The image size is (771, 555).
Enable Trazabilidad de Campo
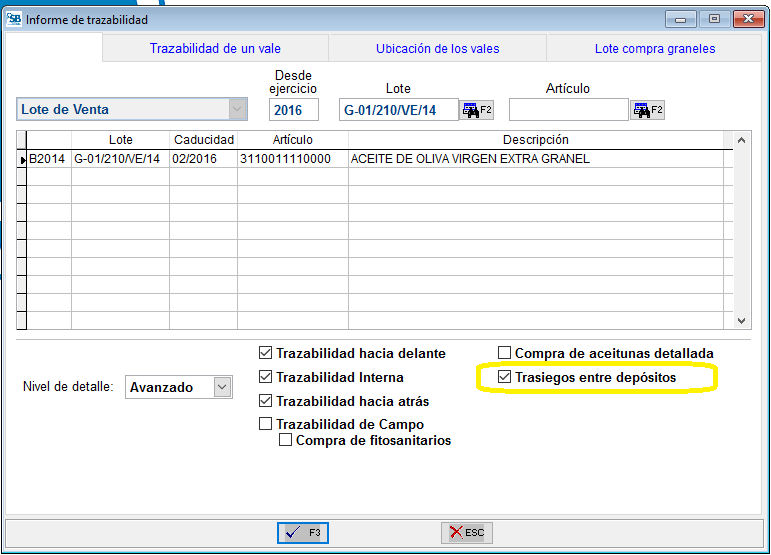click(266, 424)
